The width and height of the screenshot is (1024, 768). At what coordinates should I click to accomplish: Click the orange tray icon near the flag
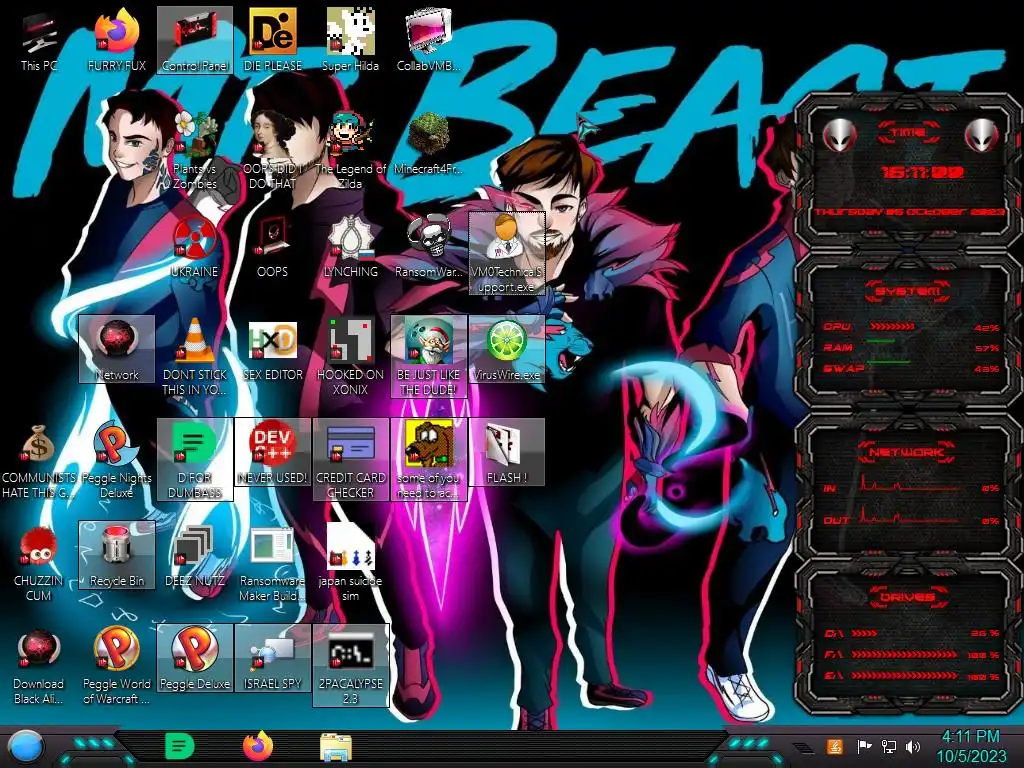[x=835, y=746]
